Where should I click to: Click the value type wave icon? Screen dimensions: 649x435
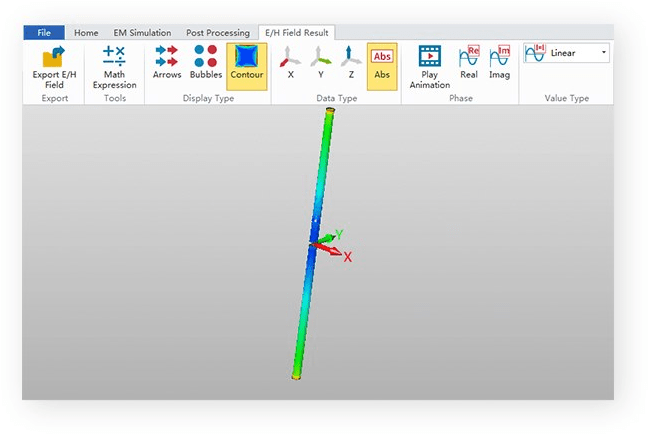point(535,53)
